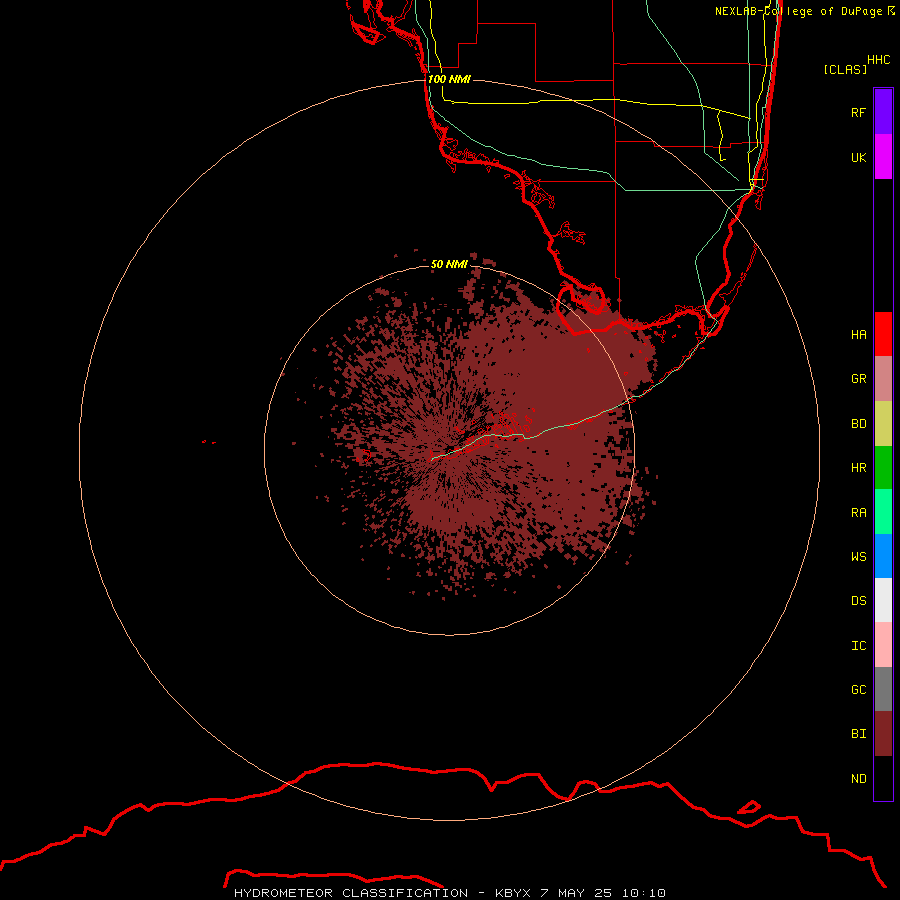Viewport: 900px width, 900px height.
Task: Select the BD yellow legend swatch
Action: (x=883, y=424)
